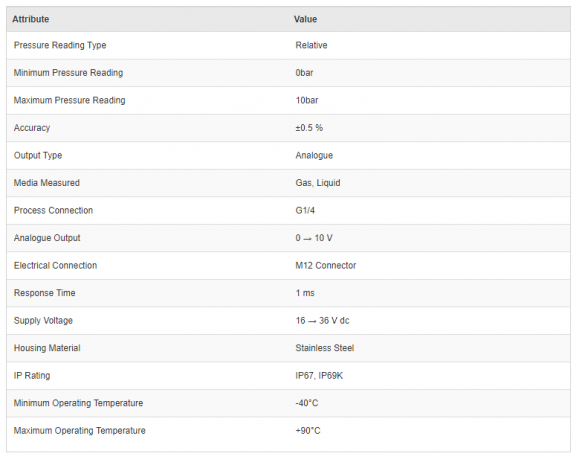Click the Stainless Steel housing value

point(324,348)
